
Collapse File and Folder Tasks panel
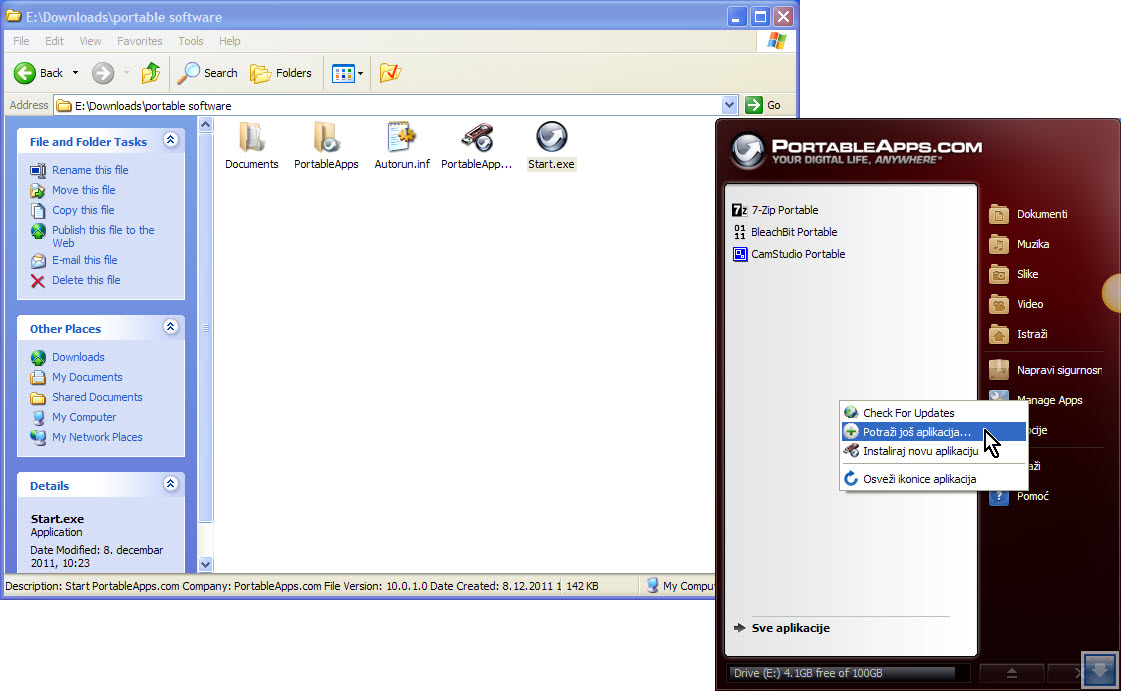click(170, 140)
